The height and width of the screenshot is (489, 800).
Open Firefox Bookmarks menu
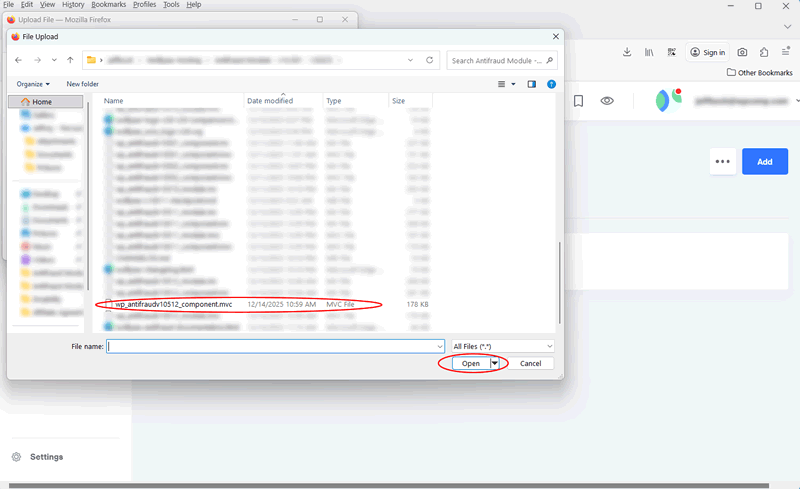[109, 5]
